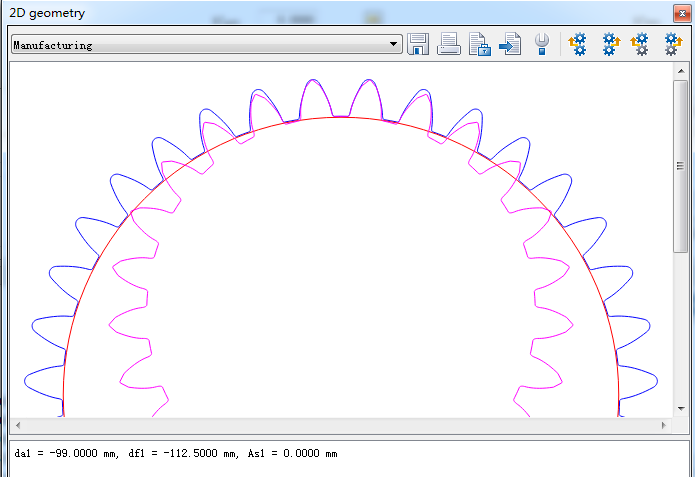Open the wrench settings tool
This screenshot has width=695, height=477.
[542, 44]
